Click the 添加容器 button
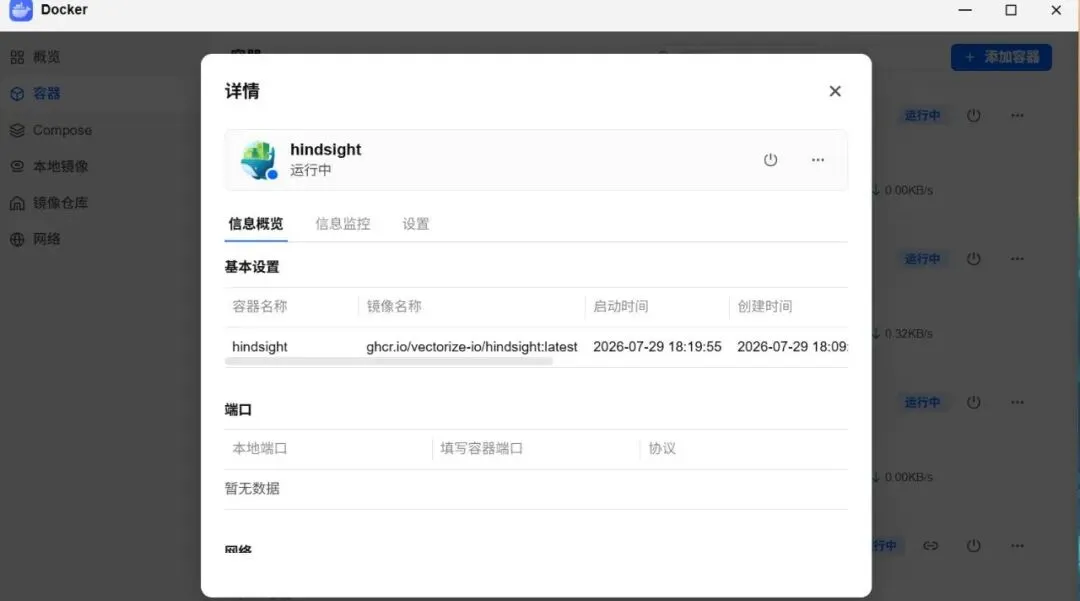This screenshot has width=1080, height=601. click(x=1001, y=57)
